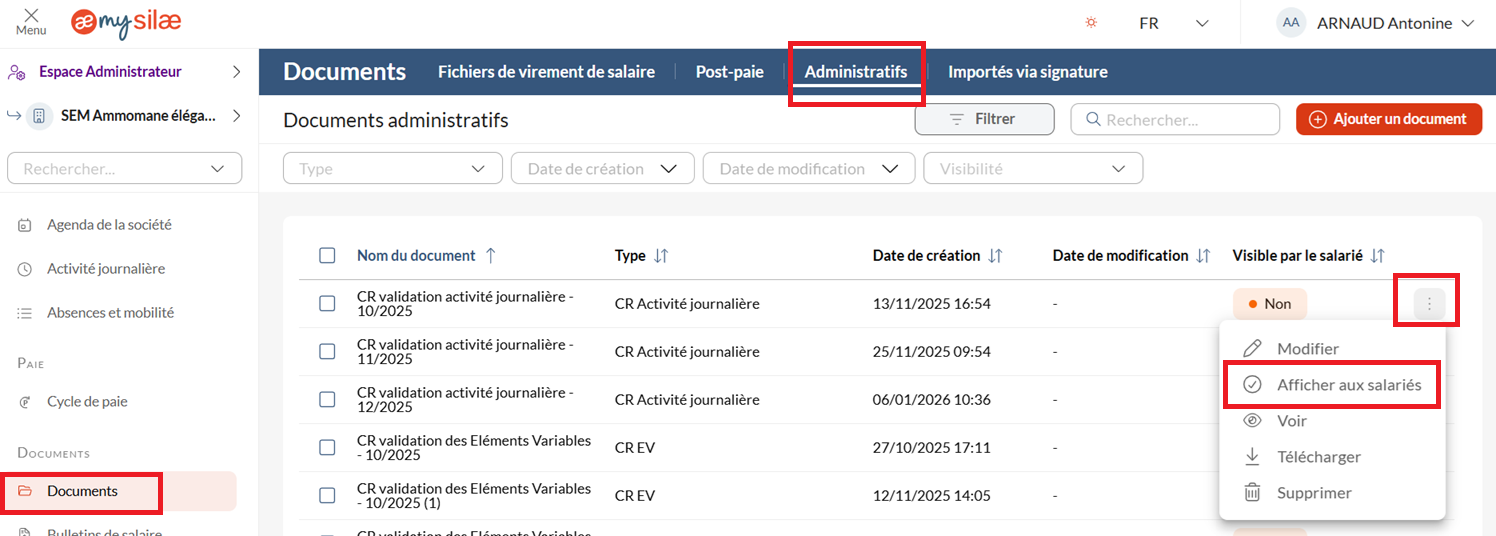Switch to the Post-paie tab
This screenshot has width=1496, height=536.
(729, 72)
